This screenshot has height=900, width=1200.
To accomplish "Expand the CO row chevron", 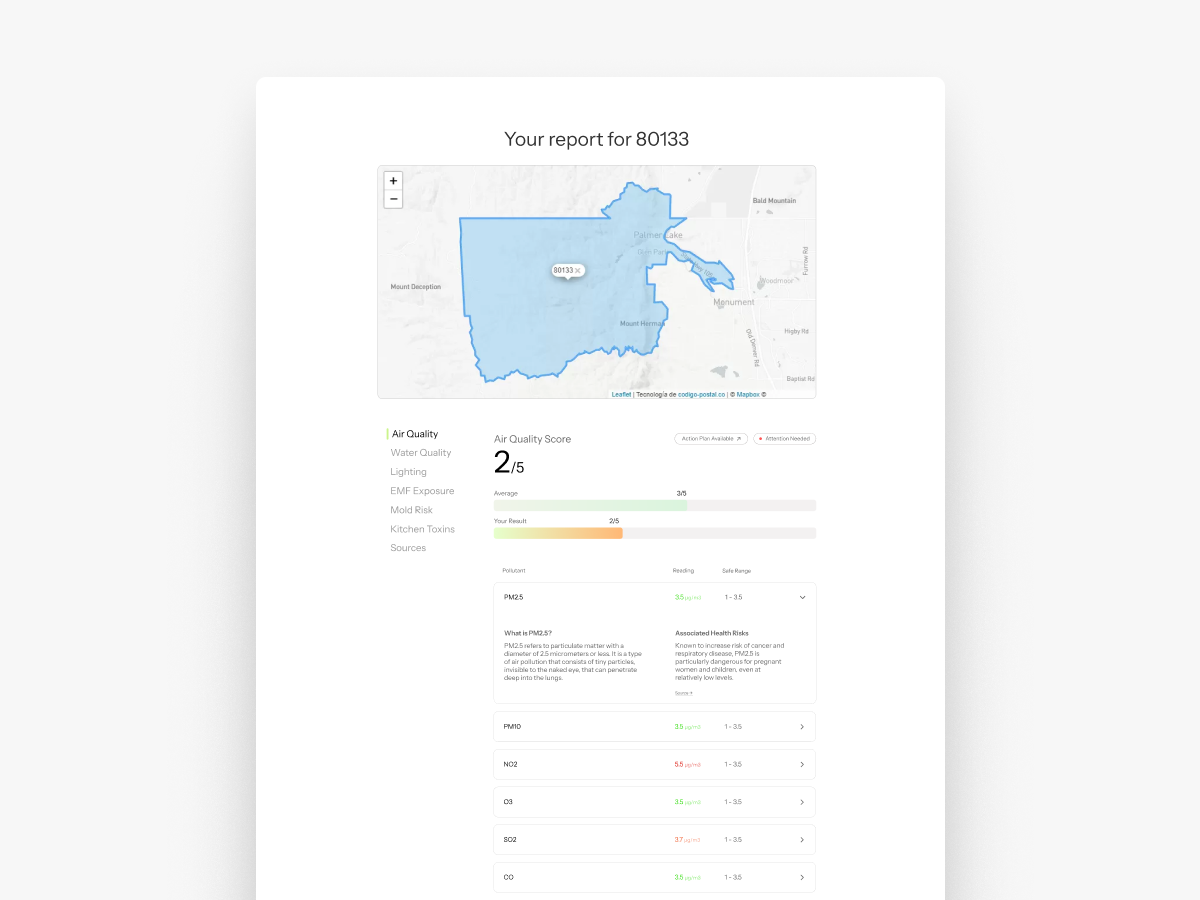I will click(802, 878).
